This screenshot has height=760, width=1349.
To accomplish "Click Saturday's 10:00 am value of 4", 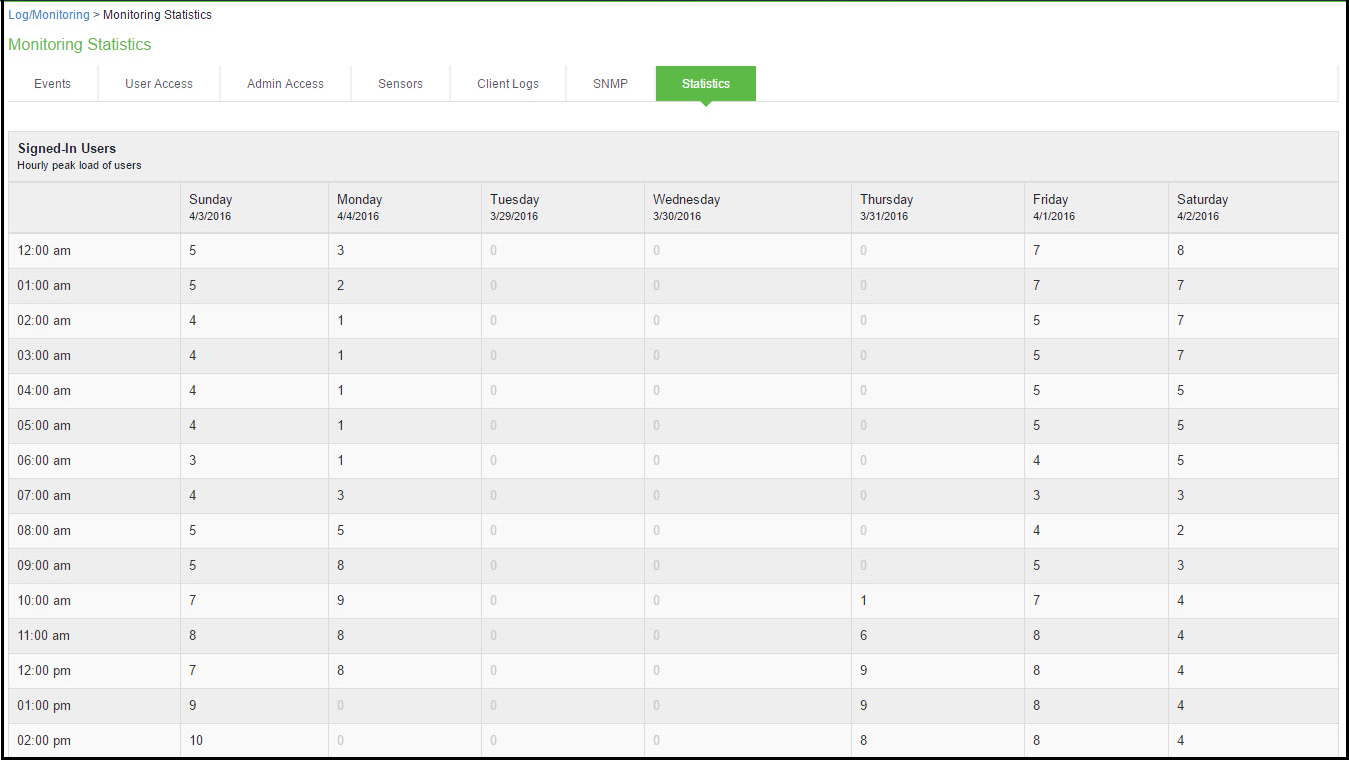I will (x=1180, y=600).
